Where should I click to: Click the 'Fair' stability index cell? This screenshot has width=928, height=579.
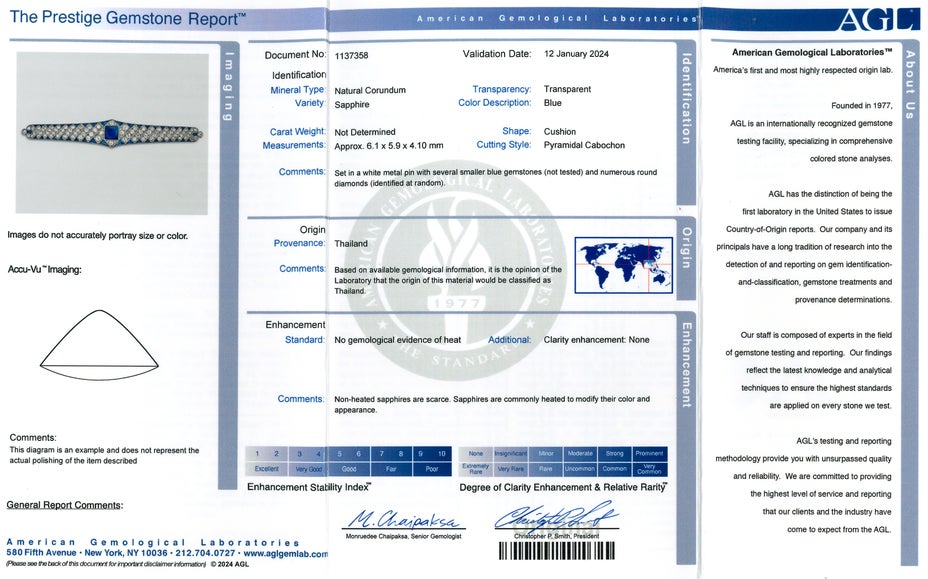tap(391, 469)
